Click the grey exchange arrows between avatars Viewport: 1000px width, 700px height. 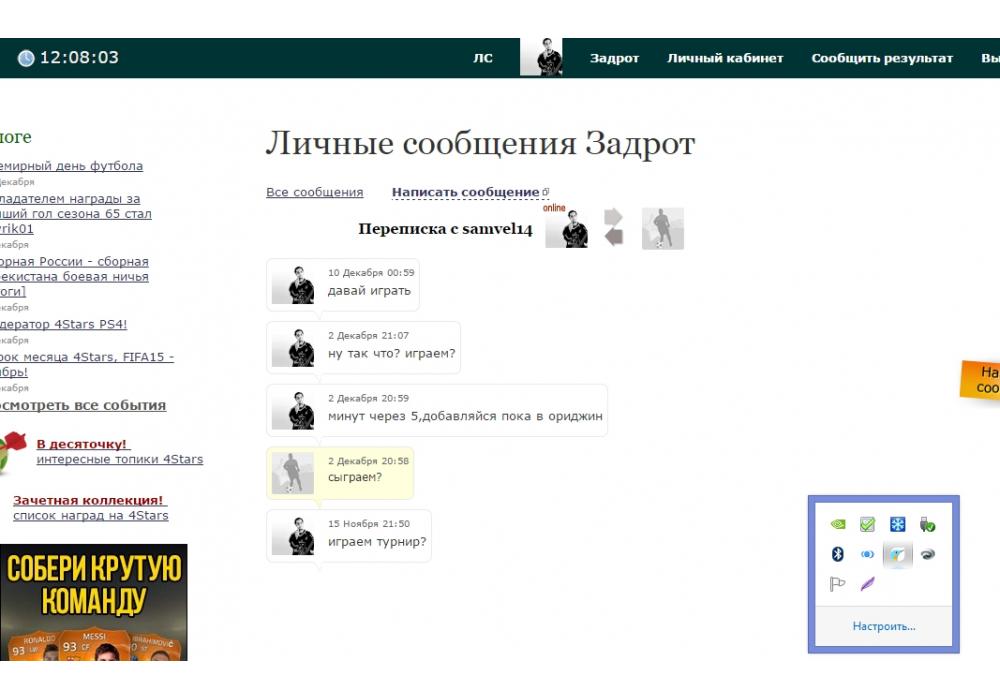click(x=614, y=227)
